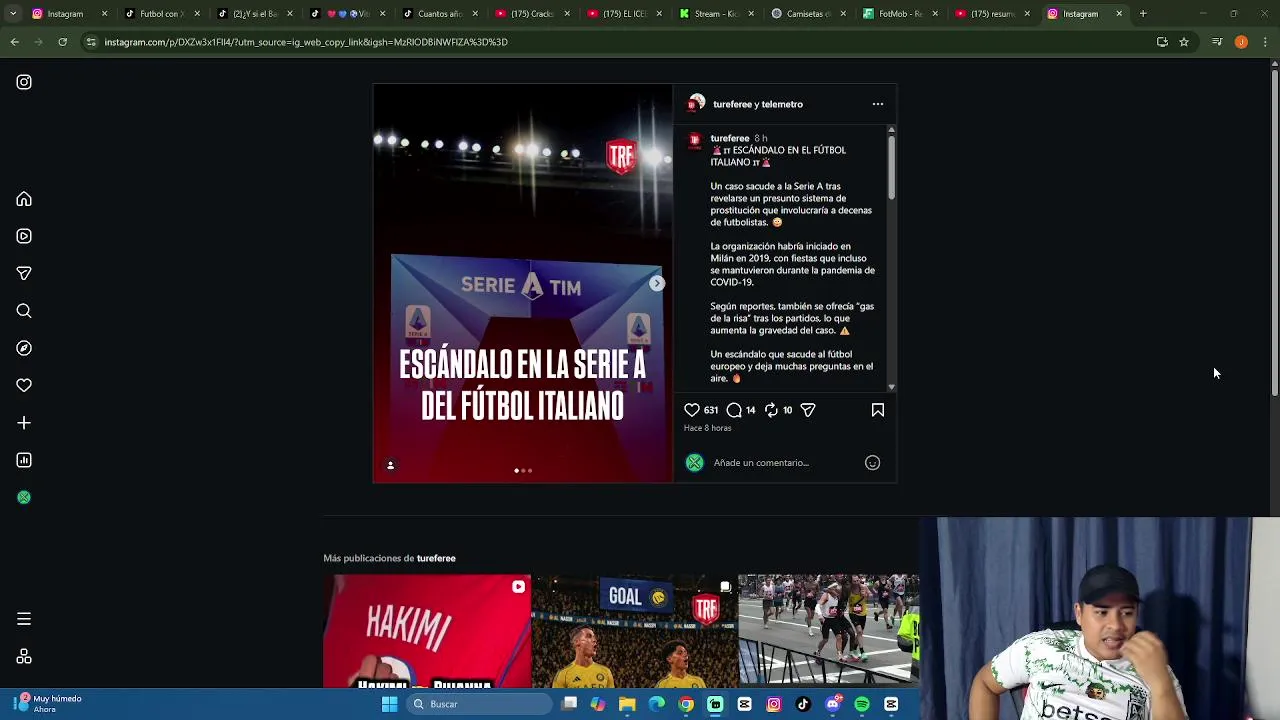This screenshot has height=720, width=1280.
Task: Click the caption author name tureferee
Action: 730,138
